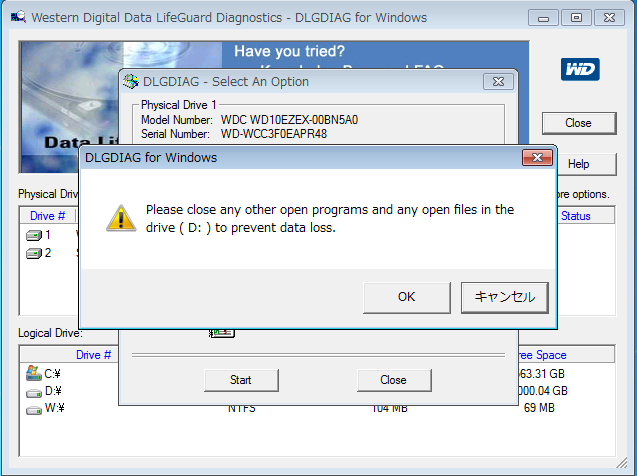The height and width of the screenshot is (476, 637).
Task: Select the W:¥ logical drive icon
Action: (34, 410)
